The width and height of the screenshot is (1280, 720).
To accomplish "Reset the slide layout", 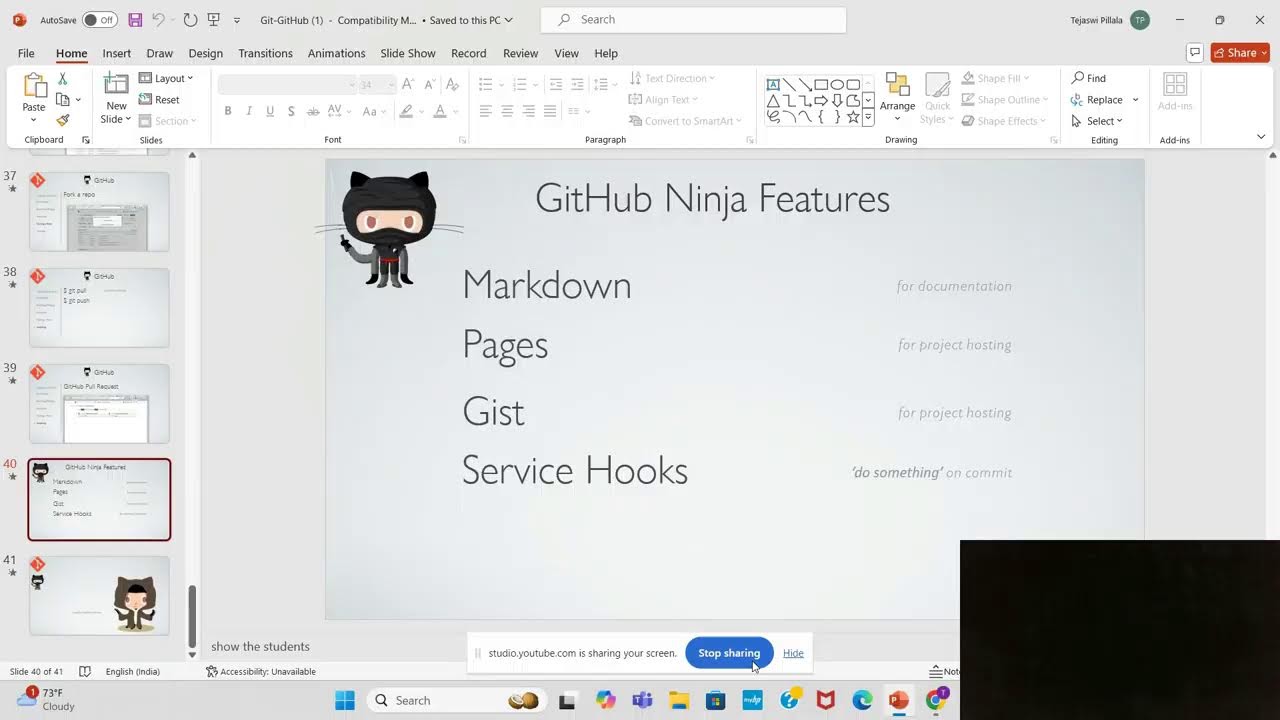I will pyautogui.click(x=160, y=99).
